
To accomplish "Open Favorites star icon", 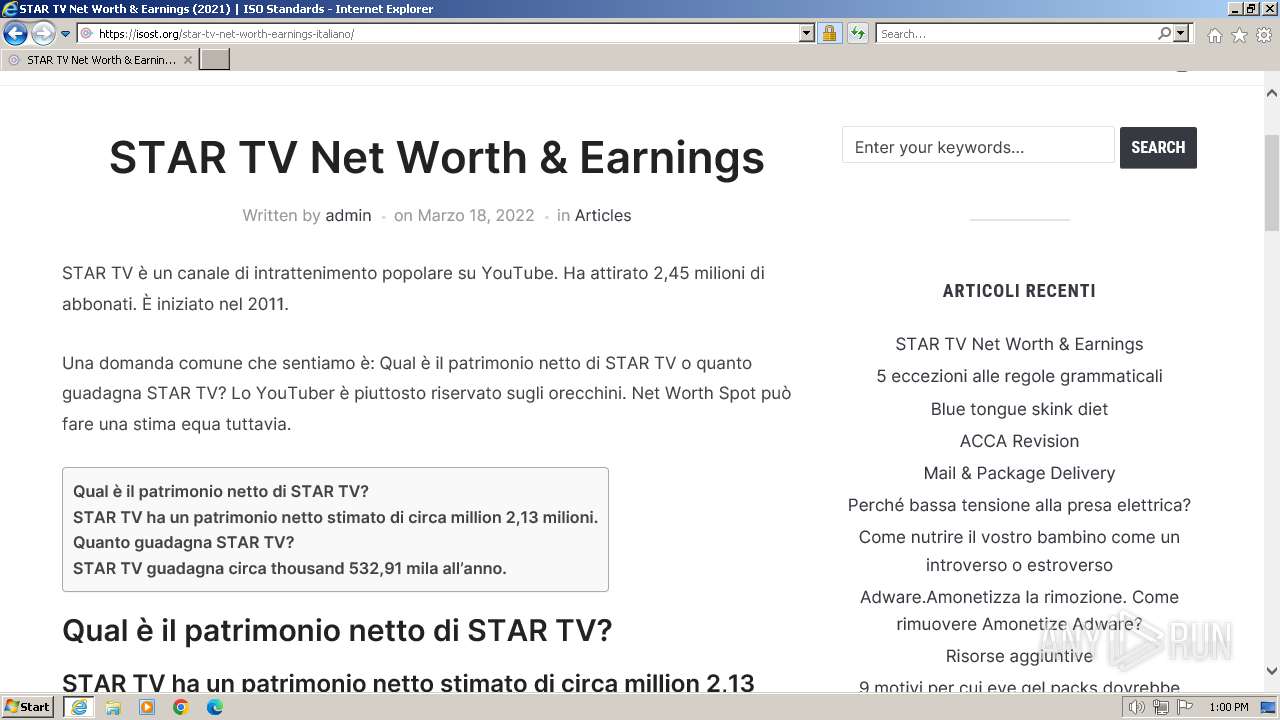I will [1239, 35].
